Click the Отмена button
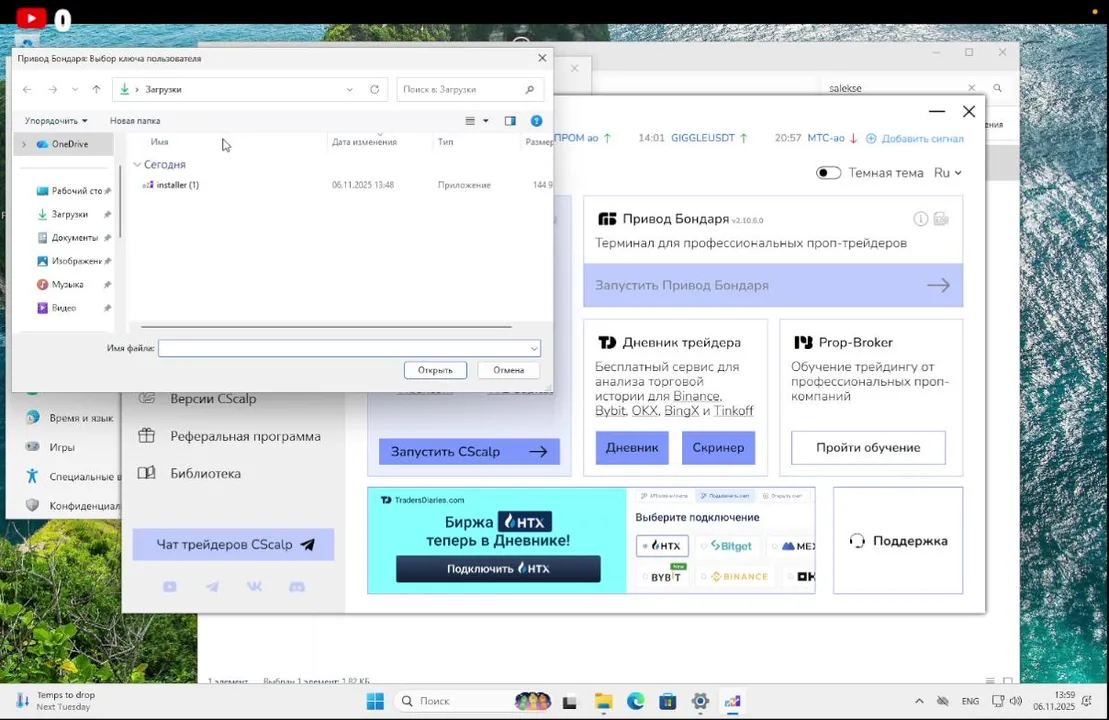This screenshot has width=1109, height=720. 509,370
